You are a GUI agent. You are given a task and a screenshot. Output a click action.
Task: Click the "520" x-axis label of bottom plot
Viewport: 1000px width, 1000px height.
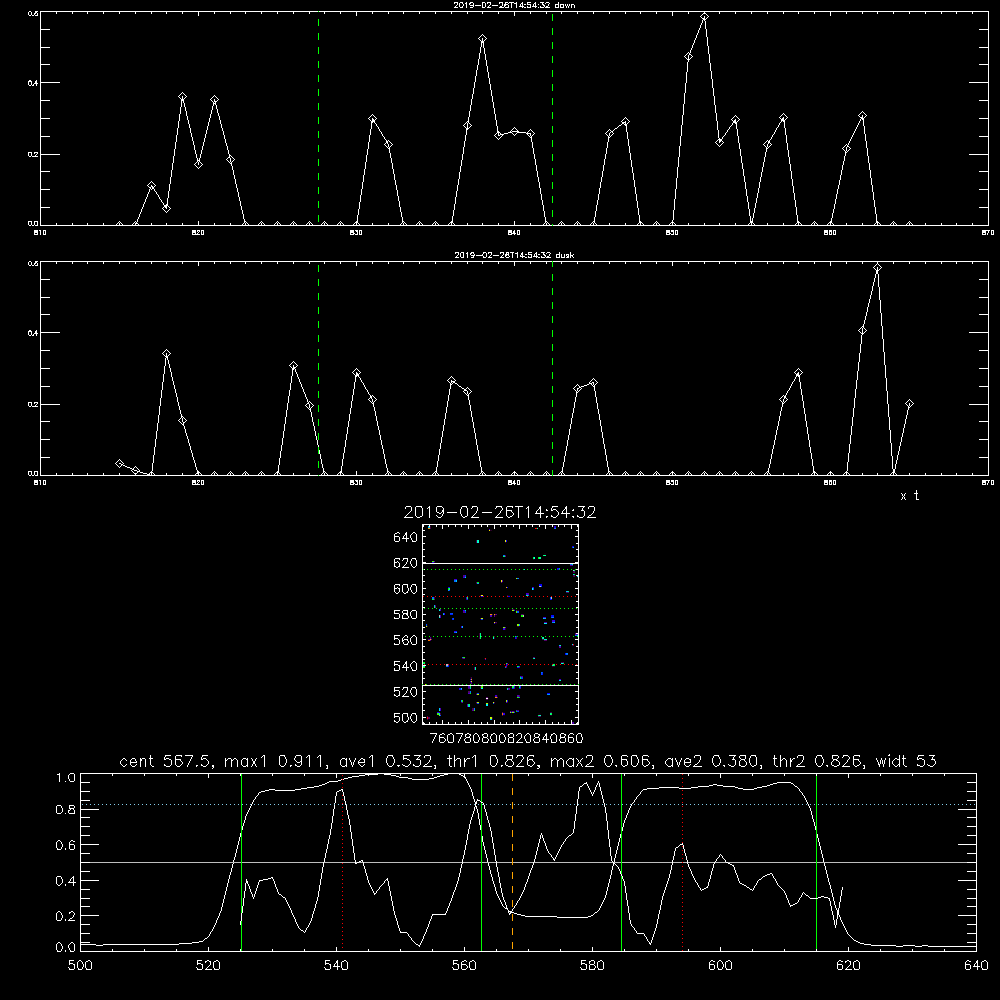pos(208,966)
